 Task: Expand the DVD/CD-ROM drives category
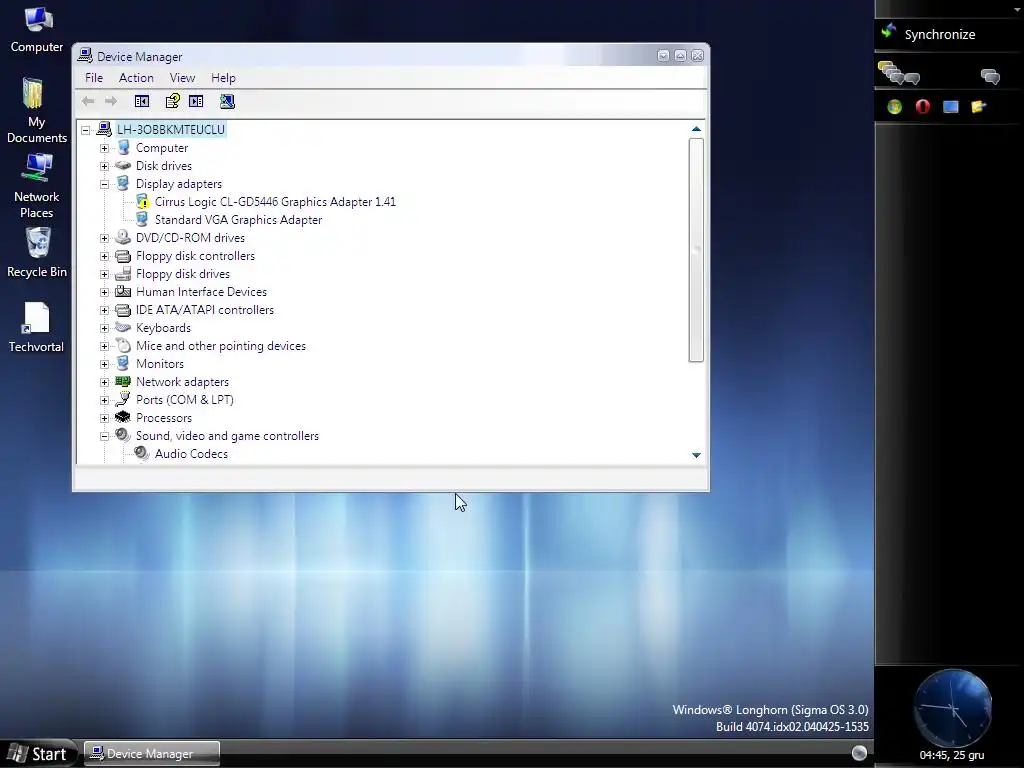[x=104, y=238]
